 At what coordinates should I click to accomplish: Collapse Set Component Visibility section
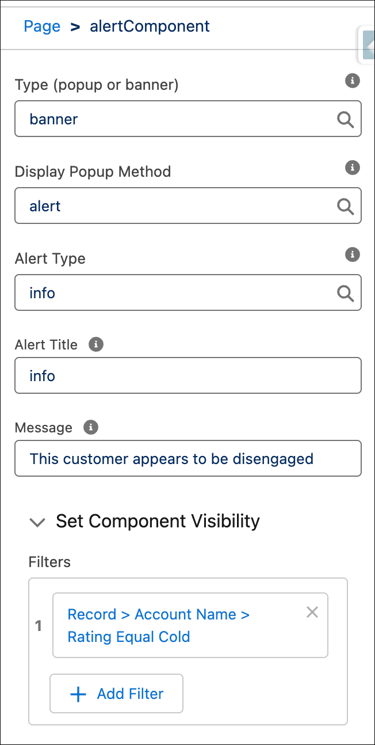point(37,522)
